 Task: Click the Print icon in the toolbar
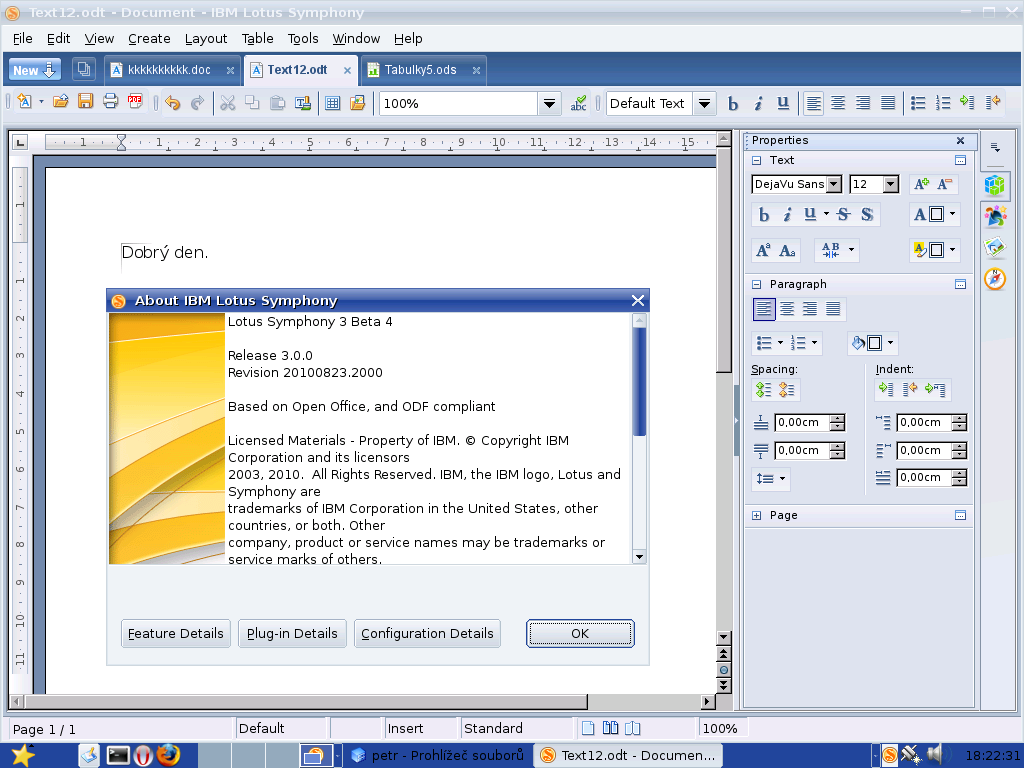[x=110, y=102]
